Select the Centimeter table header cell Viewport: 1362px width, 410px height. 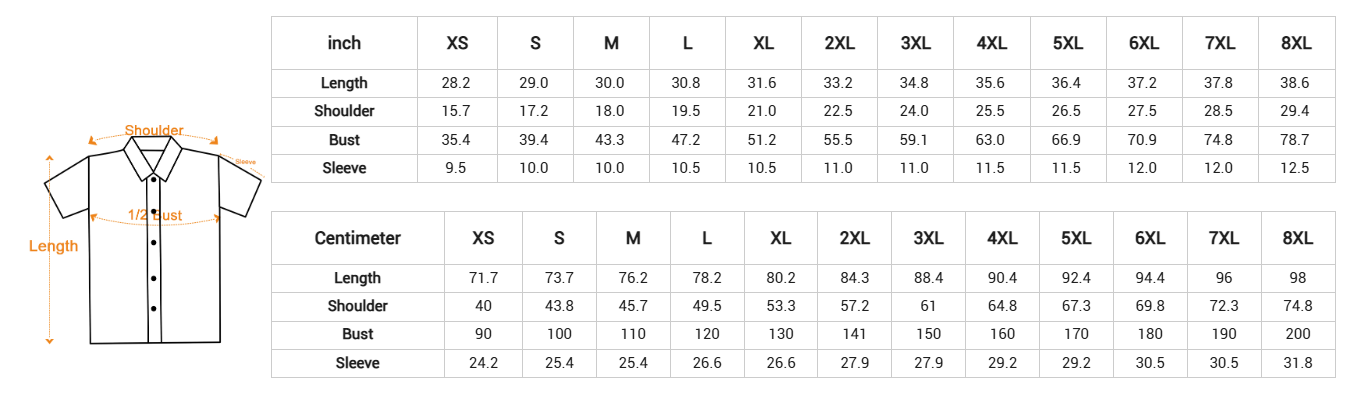click(357, 238)
